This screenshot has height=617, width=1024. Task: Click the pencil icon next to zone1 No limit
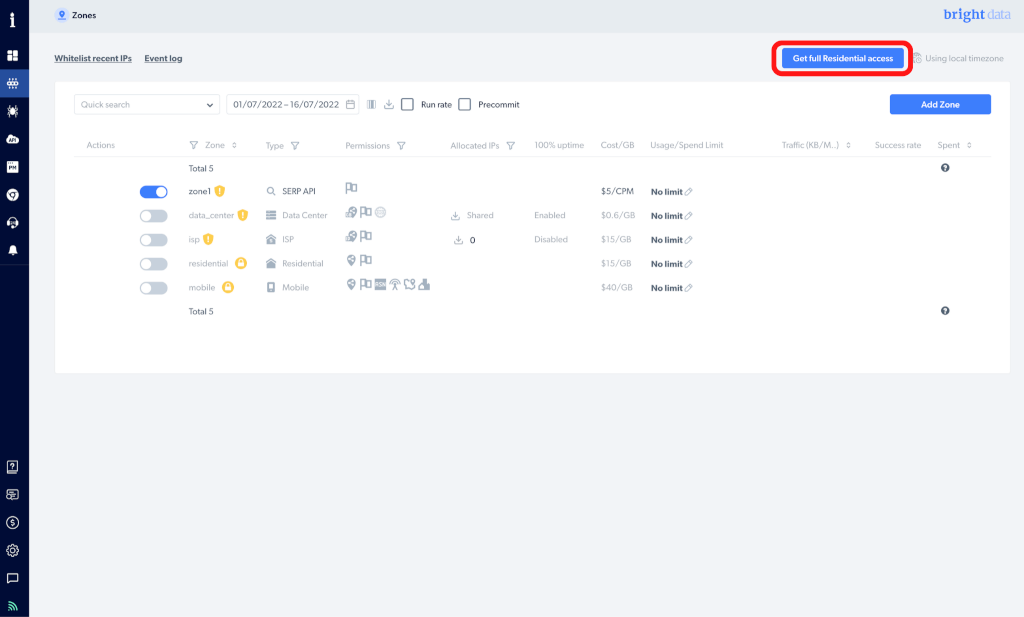point(689,191)
